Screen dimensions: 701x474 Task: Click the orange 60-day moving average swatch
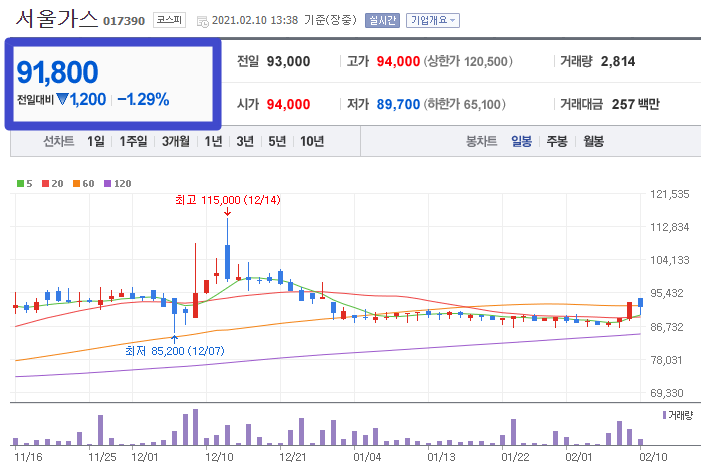(x=76, y=183)
